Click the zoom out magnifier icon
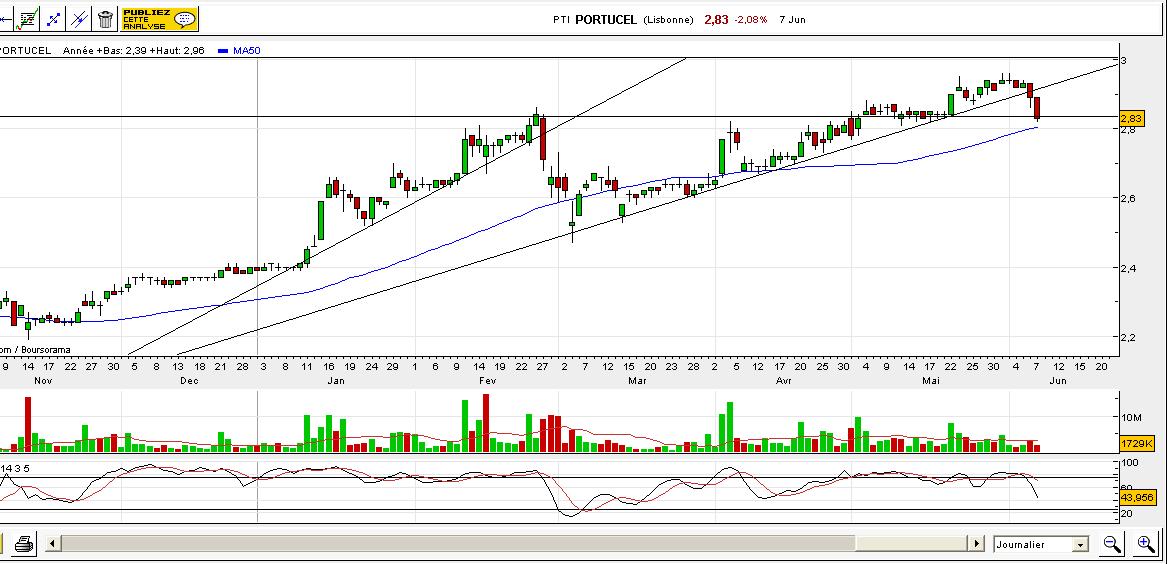1167x564 pixels. (x=1111, y=544)
